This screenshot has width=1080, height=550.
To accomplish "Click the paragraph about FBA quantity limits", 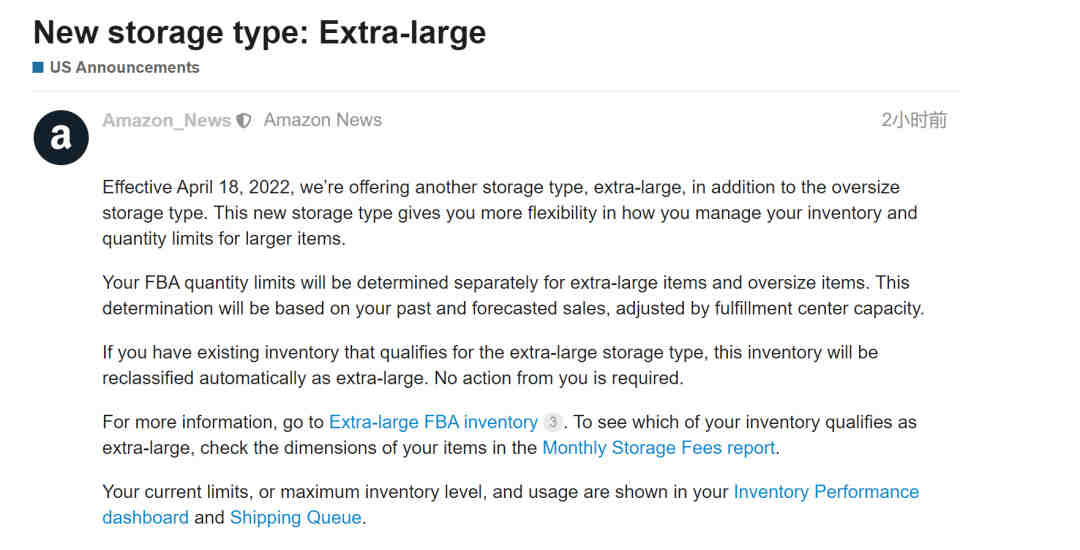I will click(513, 295).
